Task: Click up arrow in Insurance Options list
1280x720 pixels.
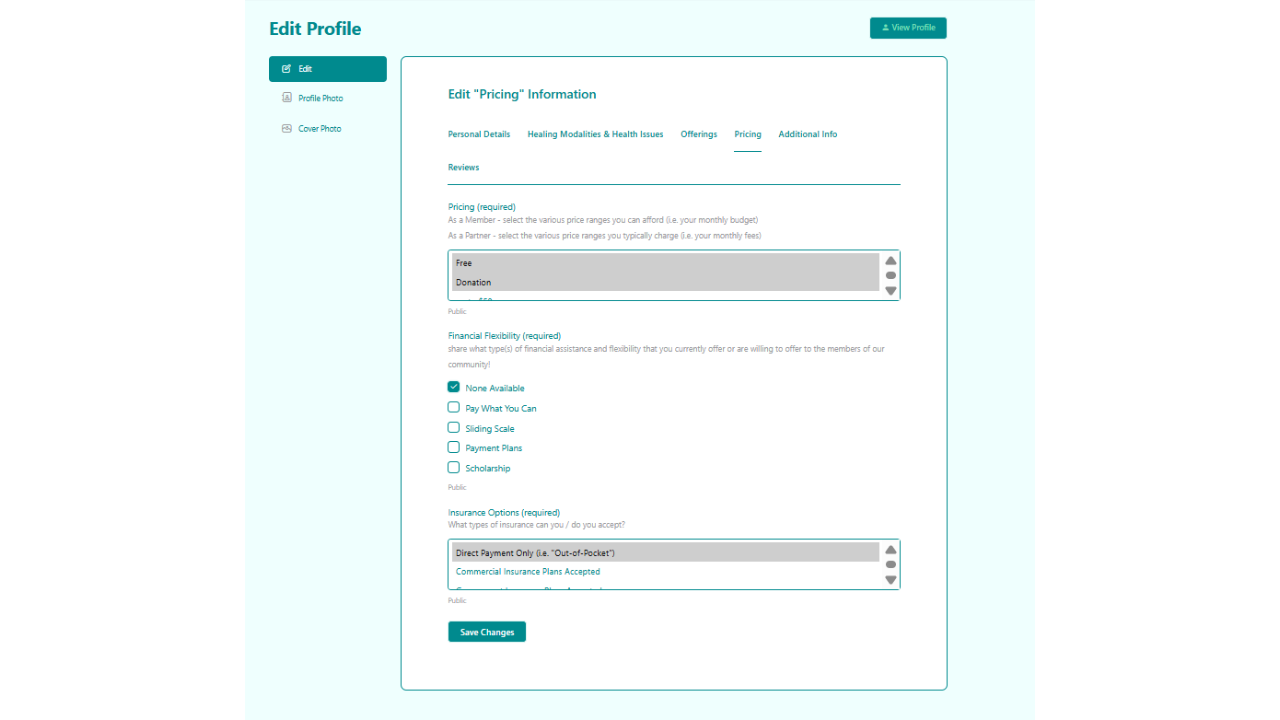Action: pyautogui.click(x=891, y=550)
